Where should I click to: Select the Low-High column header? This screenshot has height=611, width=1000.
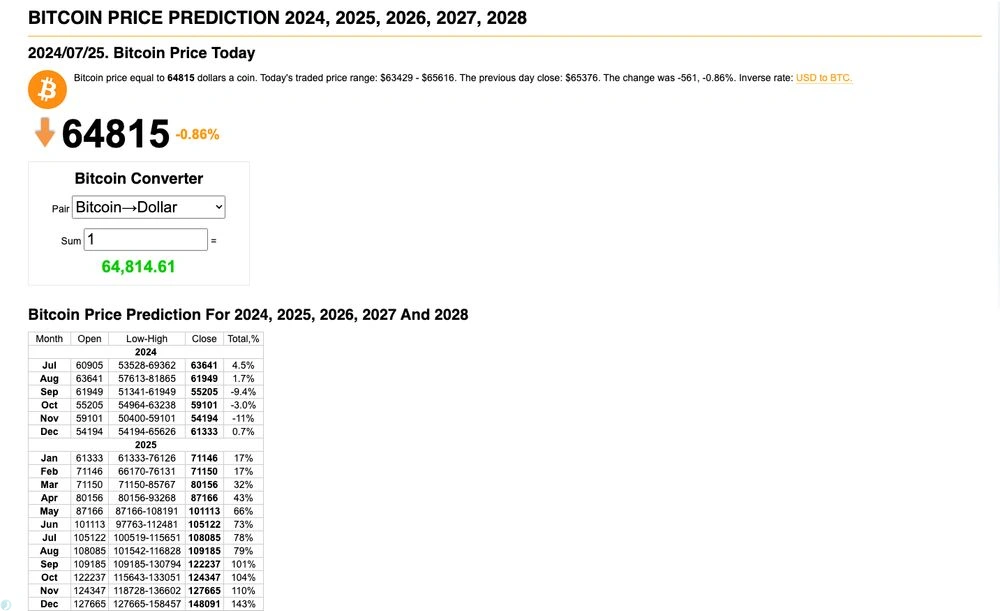146,339
